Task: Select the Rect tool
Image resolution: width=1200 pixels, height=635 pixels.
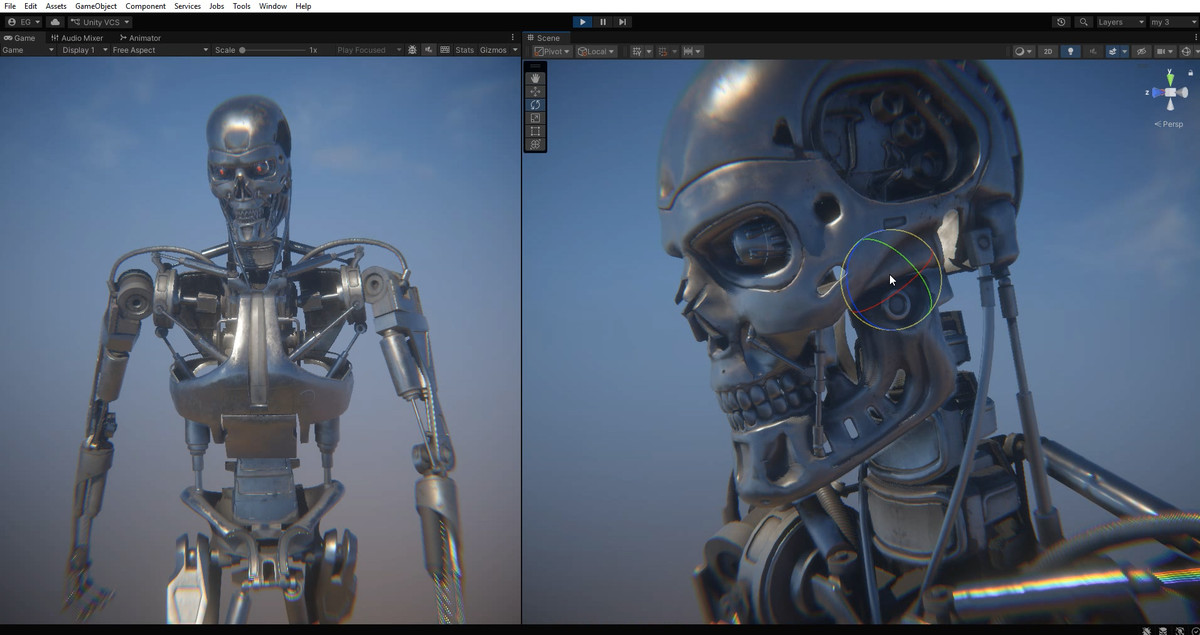Action: (535, 131)
